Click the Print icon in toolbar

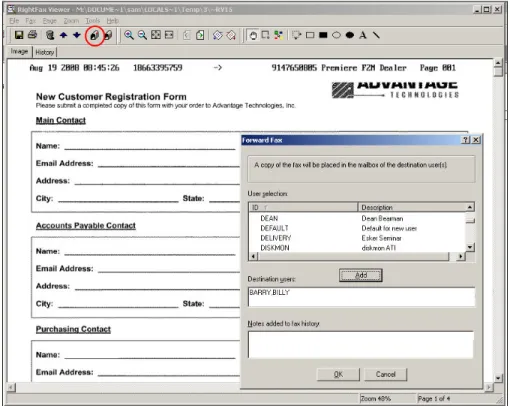[x=33, y=35]
